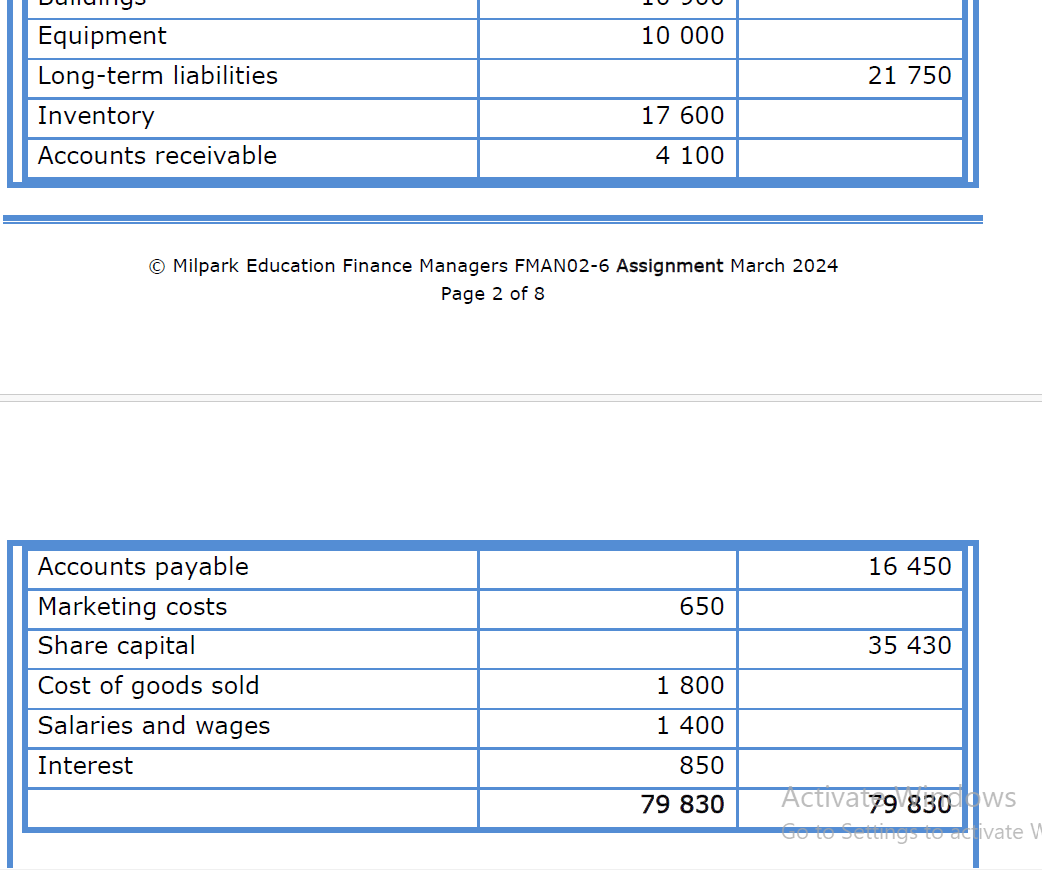Click the Milpark Education copyright footer line

493,266
